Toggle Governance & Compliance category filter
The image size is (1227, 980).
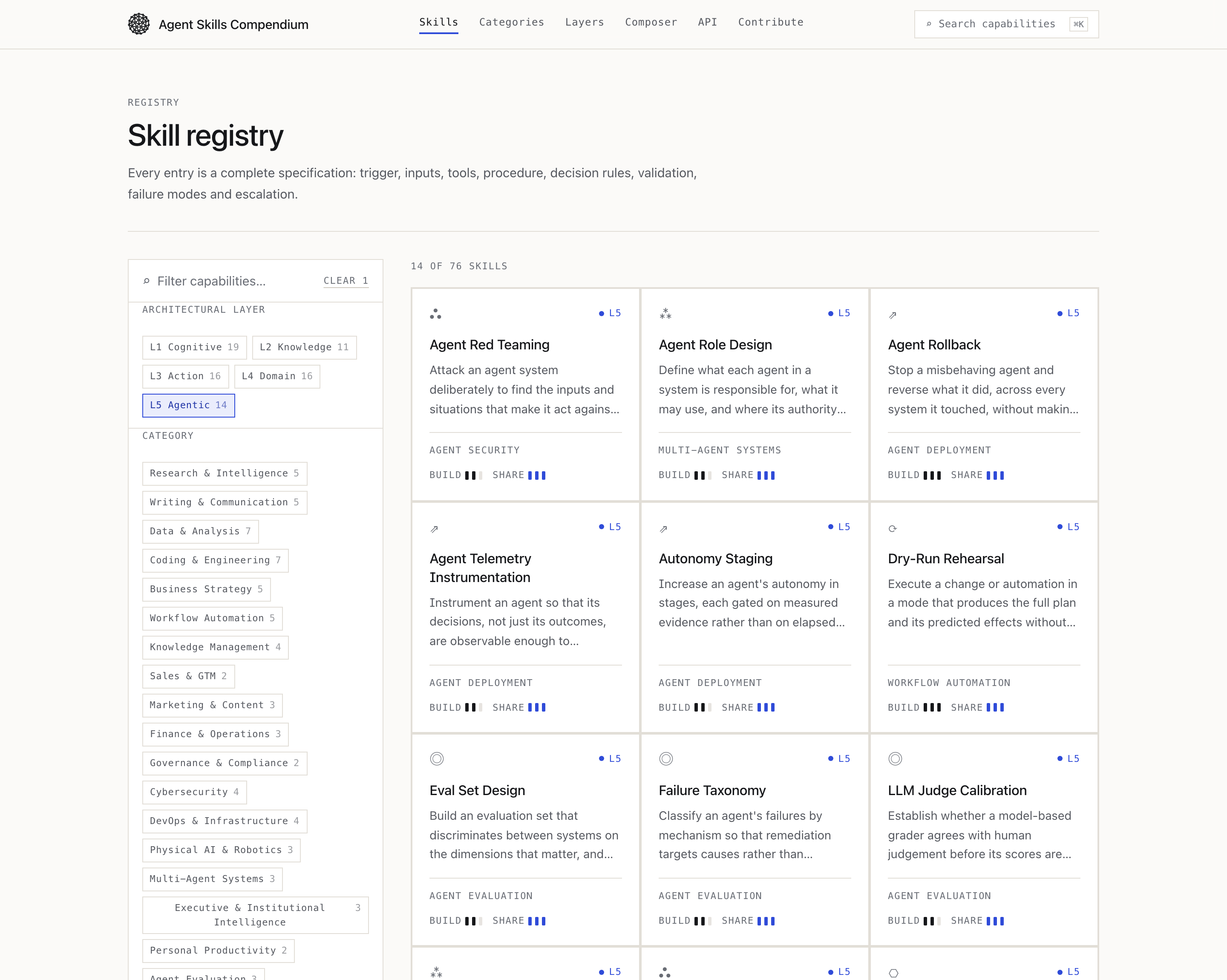[x=225, y=763]
